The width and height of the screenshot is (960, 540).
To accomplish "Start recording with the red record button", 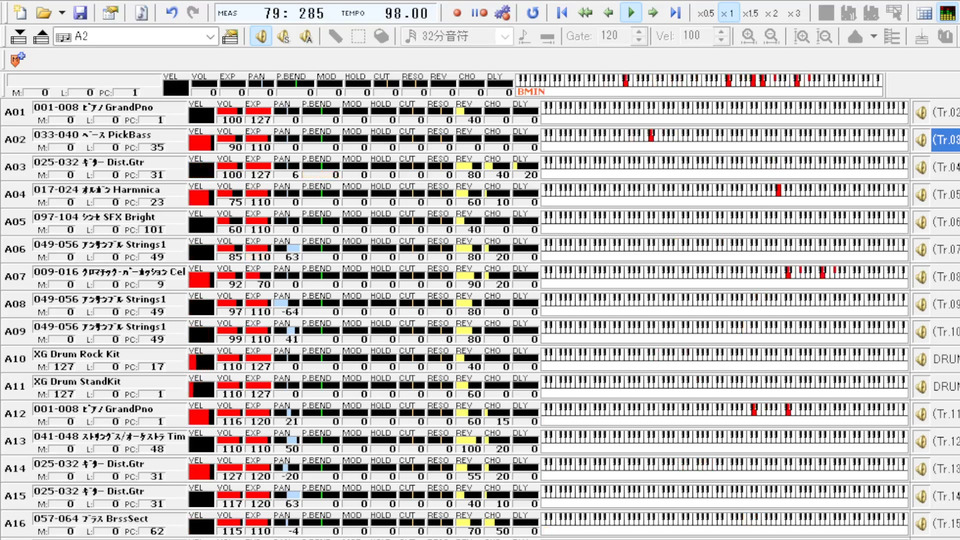I will 457,13.
